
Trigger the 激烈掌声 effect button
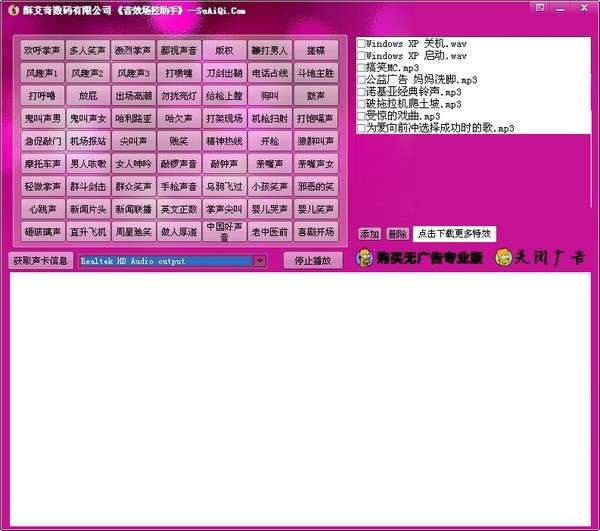133,50
